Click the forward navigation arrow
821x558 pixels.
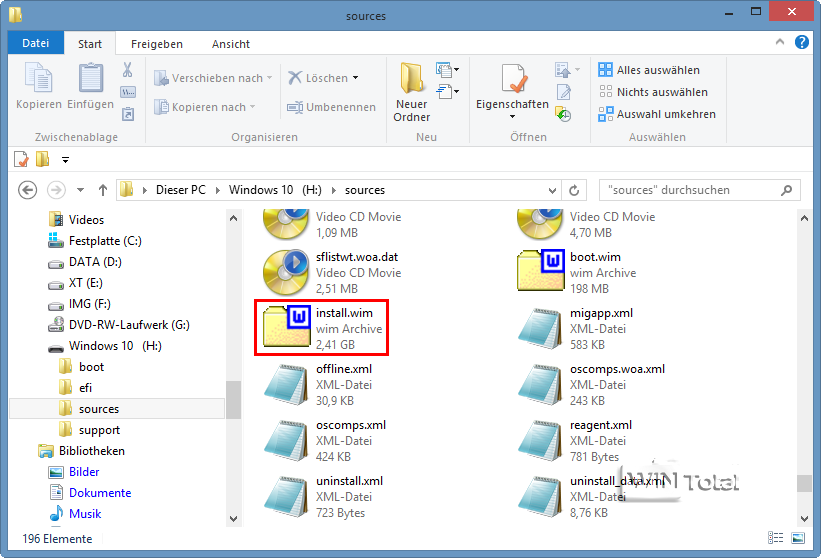[x=57, y=190]
